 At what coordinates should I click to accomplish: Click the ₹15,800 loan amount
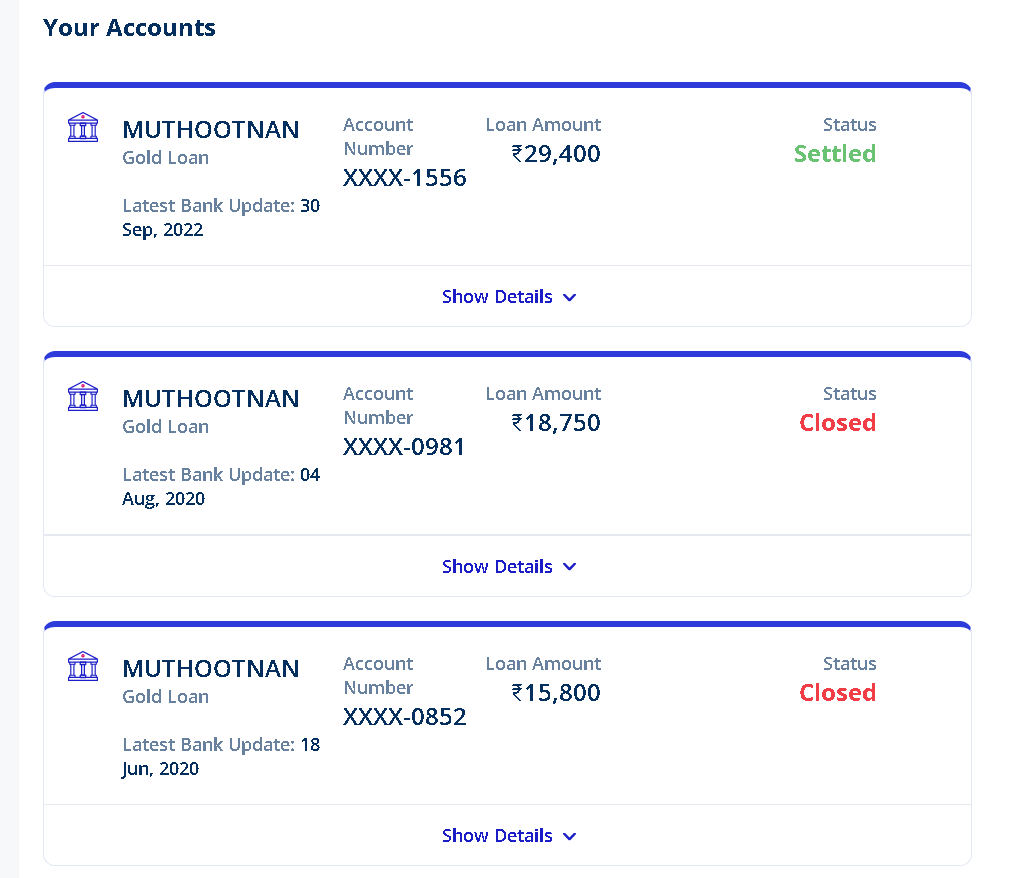pyautogui.click(x=556, y=693)
